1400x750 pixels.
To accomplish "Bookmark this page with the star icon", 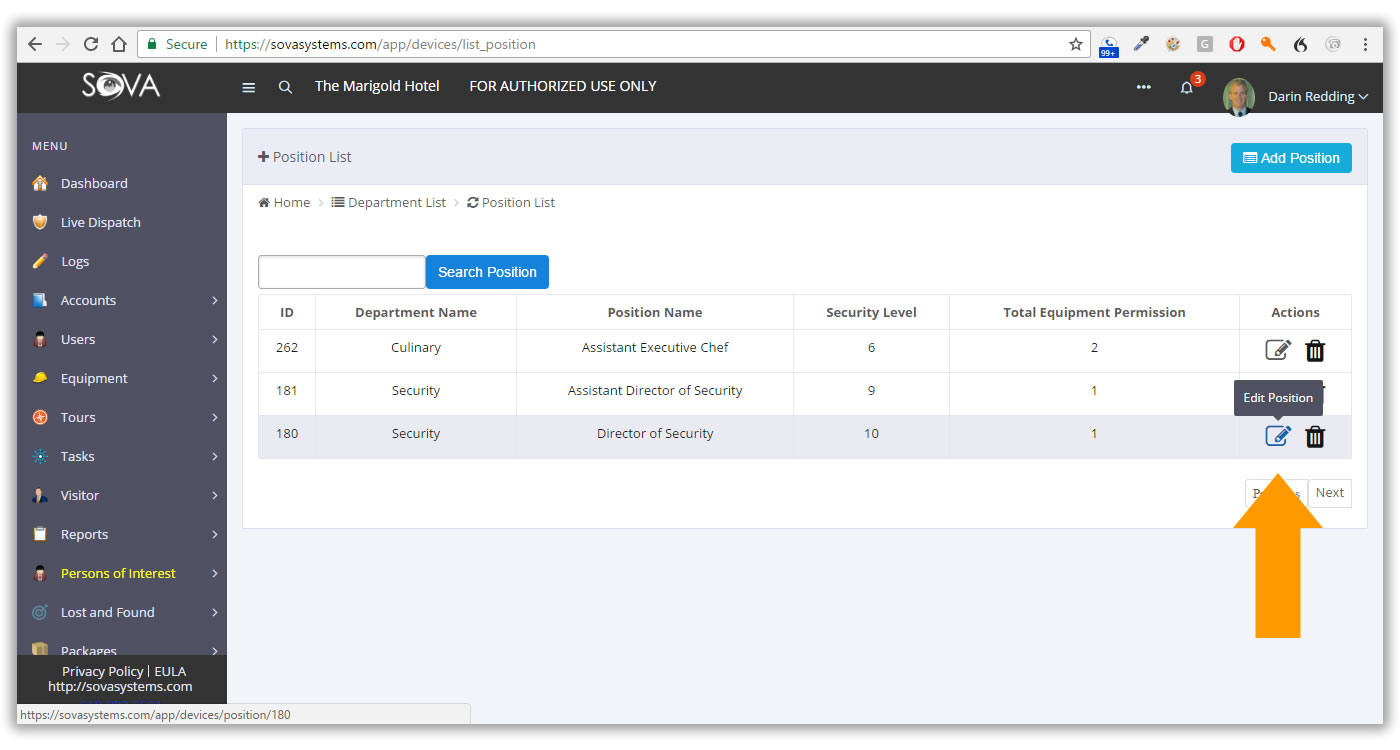I will 1076,44.
